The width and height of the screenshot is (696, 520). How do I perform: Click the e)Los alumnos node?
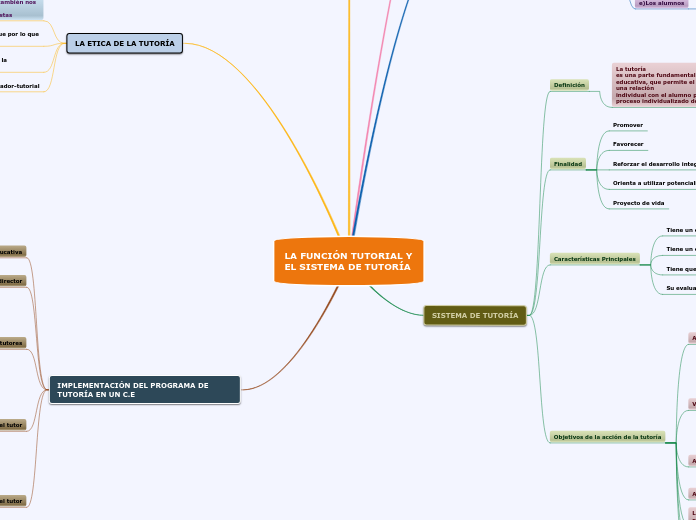coord(661,4)
